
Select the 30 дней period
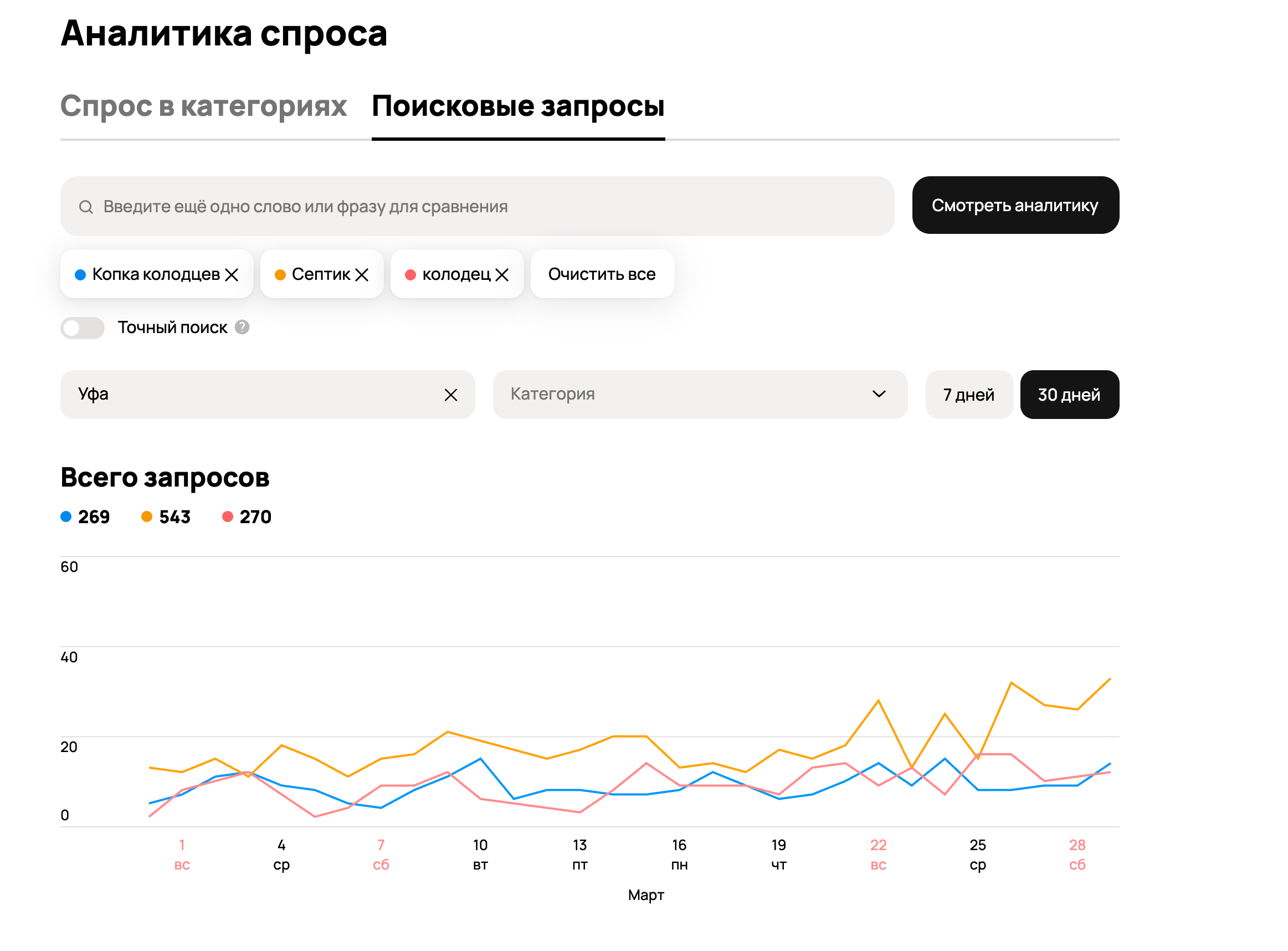(x=1069, y=395)
